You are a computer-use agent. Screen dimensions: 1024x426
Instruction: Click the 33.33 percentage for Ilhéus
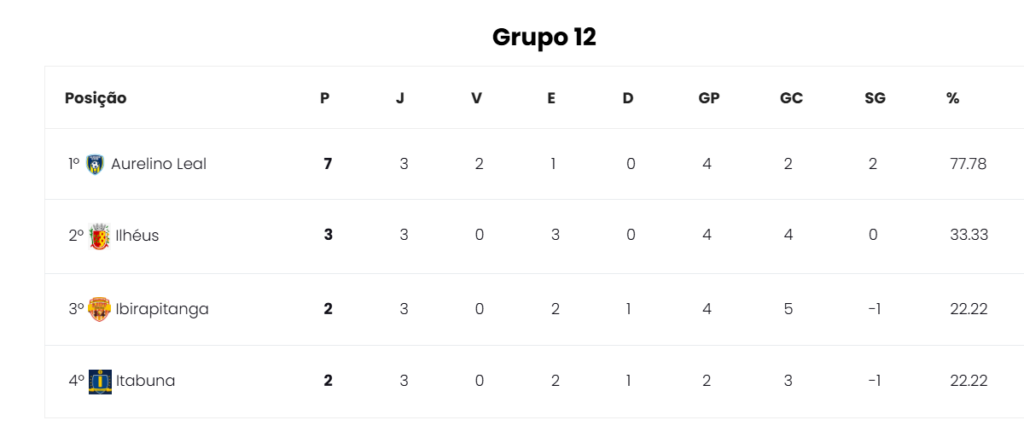click(x=969, y=235)
